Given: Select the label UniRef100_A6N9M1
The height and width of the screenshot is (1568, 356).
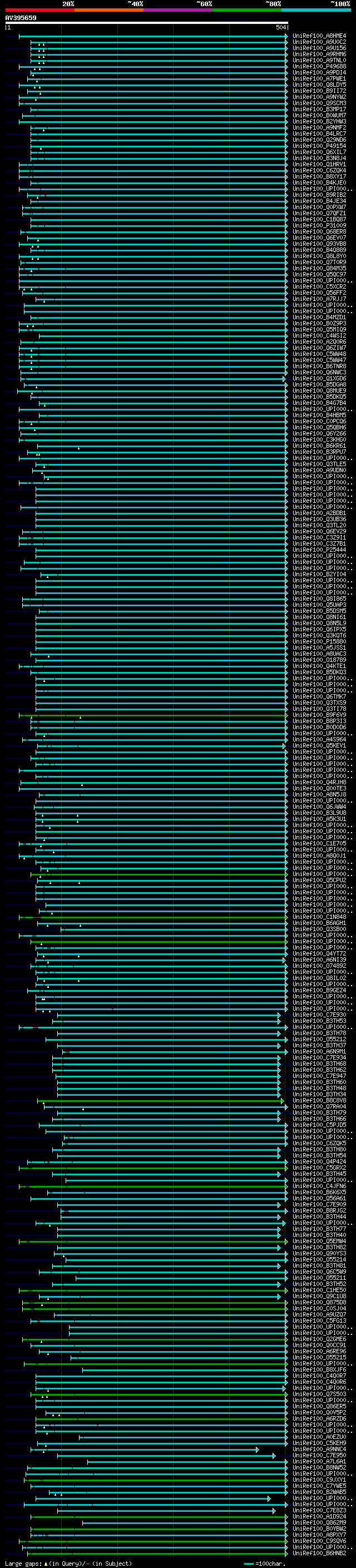Looking at the screenshot, I should [319, 1052].
